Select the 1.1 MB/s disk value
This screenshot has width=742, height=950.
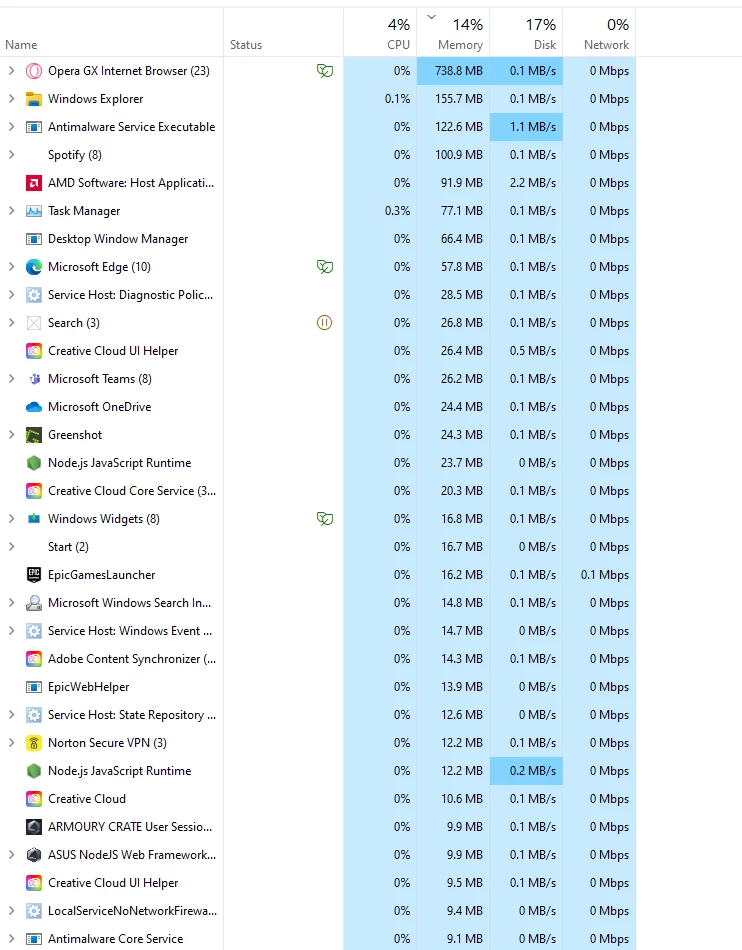[x=526, y=127]
